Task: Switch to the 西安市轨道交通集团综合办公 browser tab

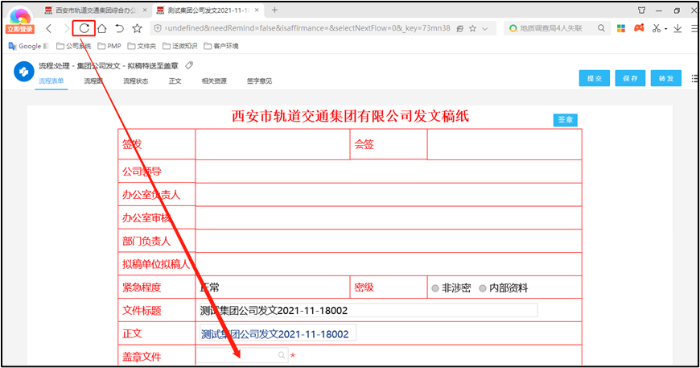Action: tap(95, 10)
